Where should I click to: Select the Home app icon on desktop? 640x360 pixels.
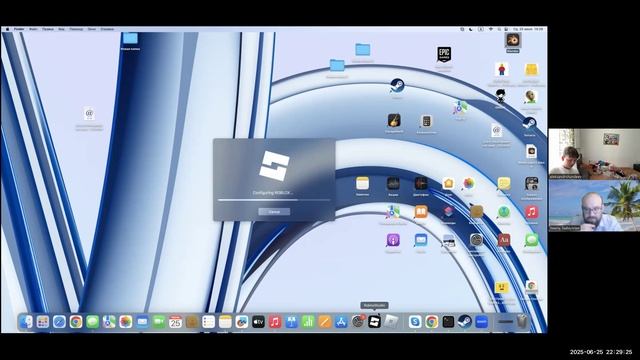[x=448, y=183]
